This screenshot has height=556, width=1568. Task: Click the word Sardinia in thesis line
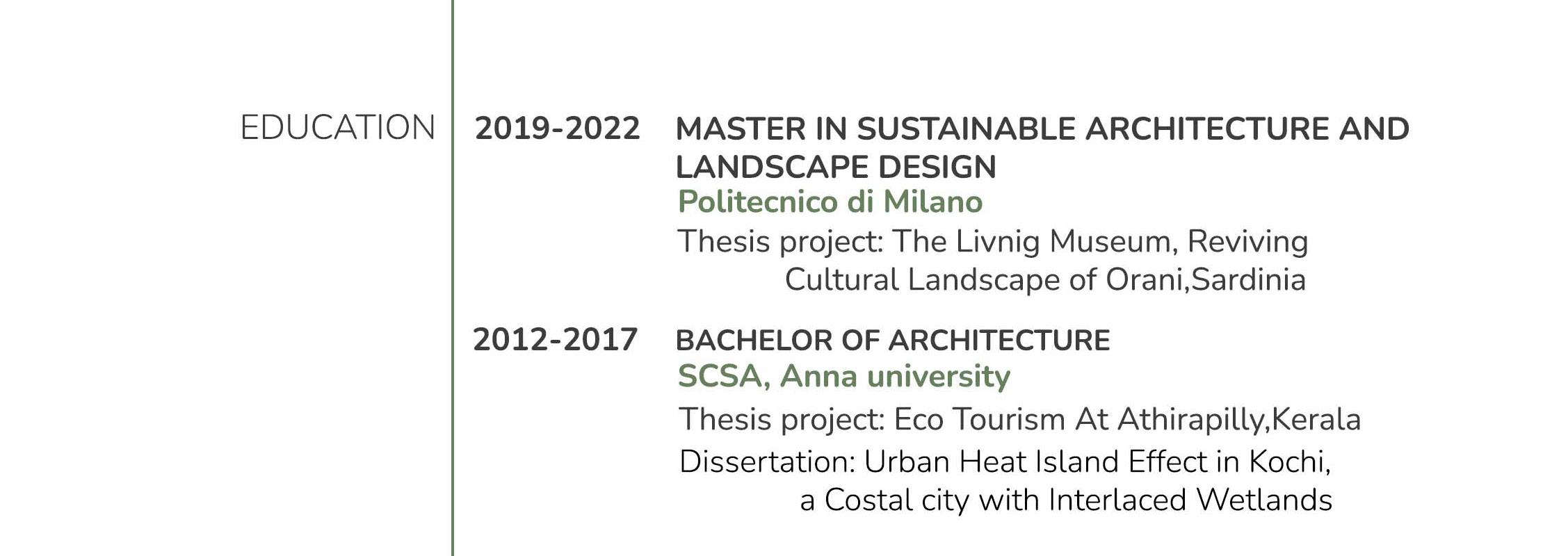click(1248, 280)
